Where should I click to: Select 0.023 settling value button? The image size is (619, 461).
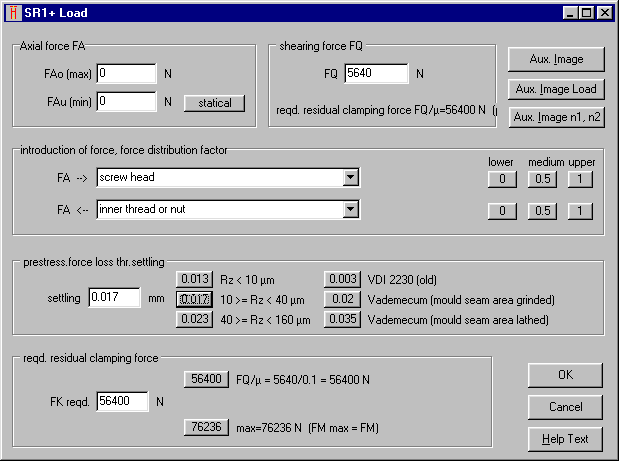[194, 319]
